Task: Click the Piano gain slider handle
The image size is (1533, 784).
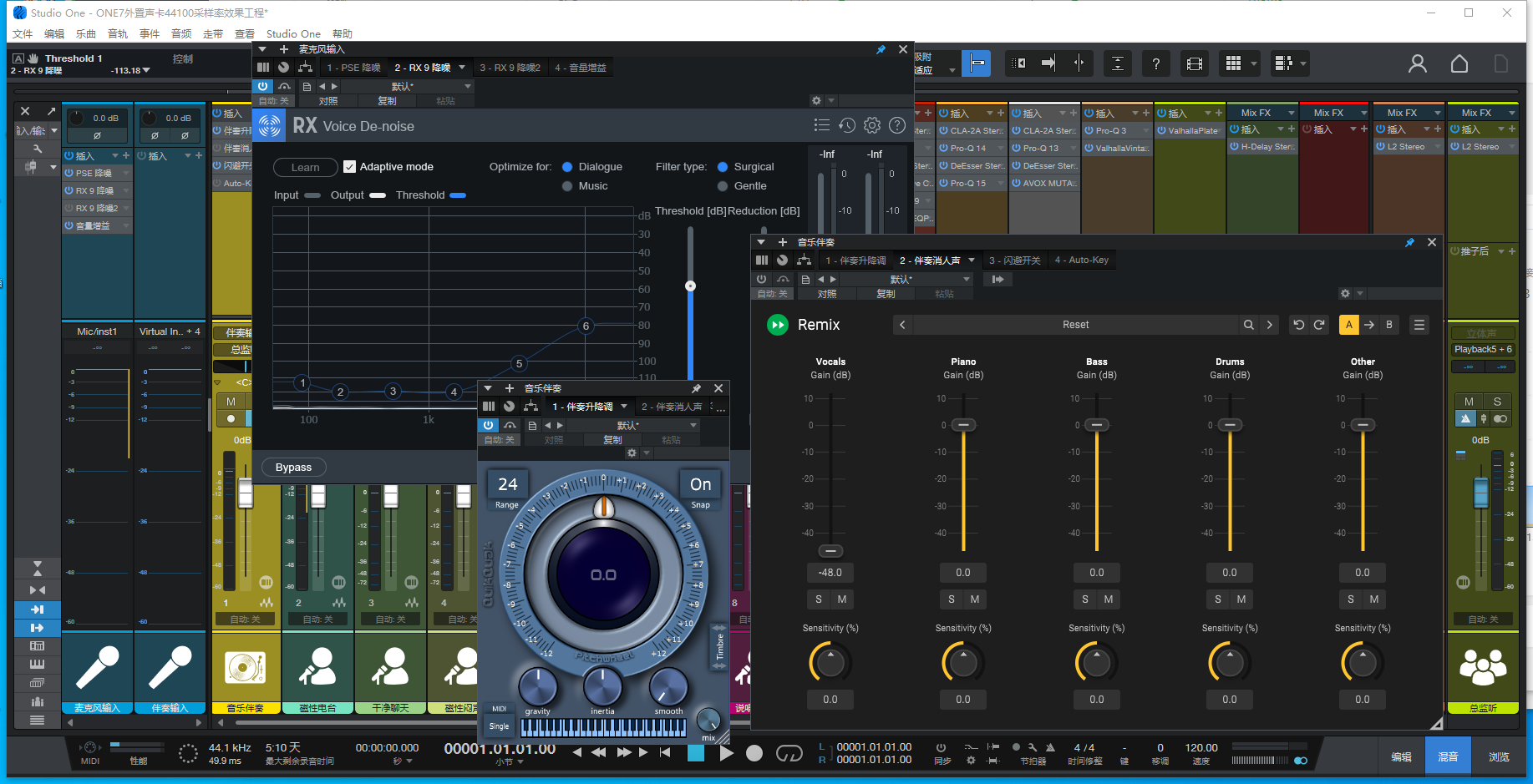Action: tap(963, 425)
